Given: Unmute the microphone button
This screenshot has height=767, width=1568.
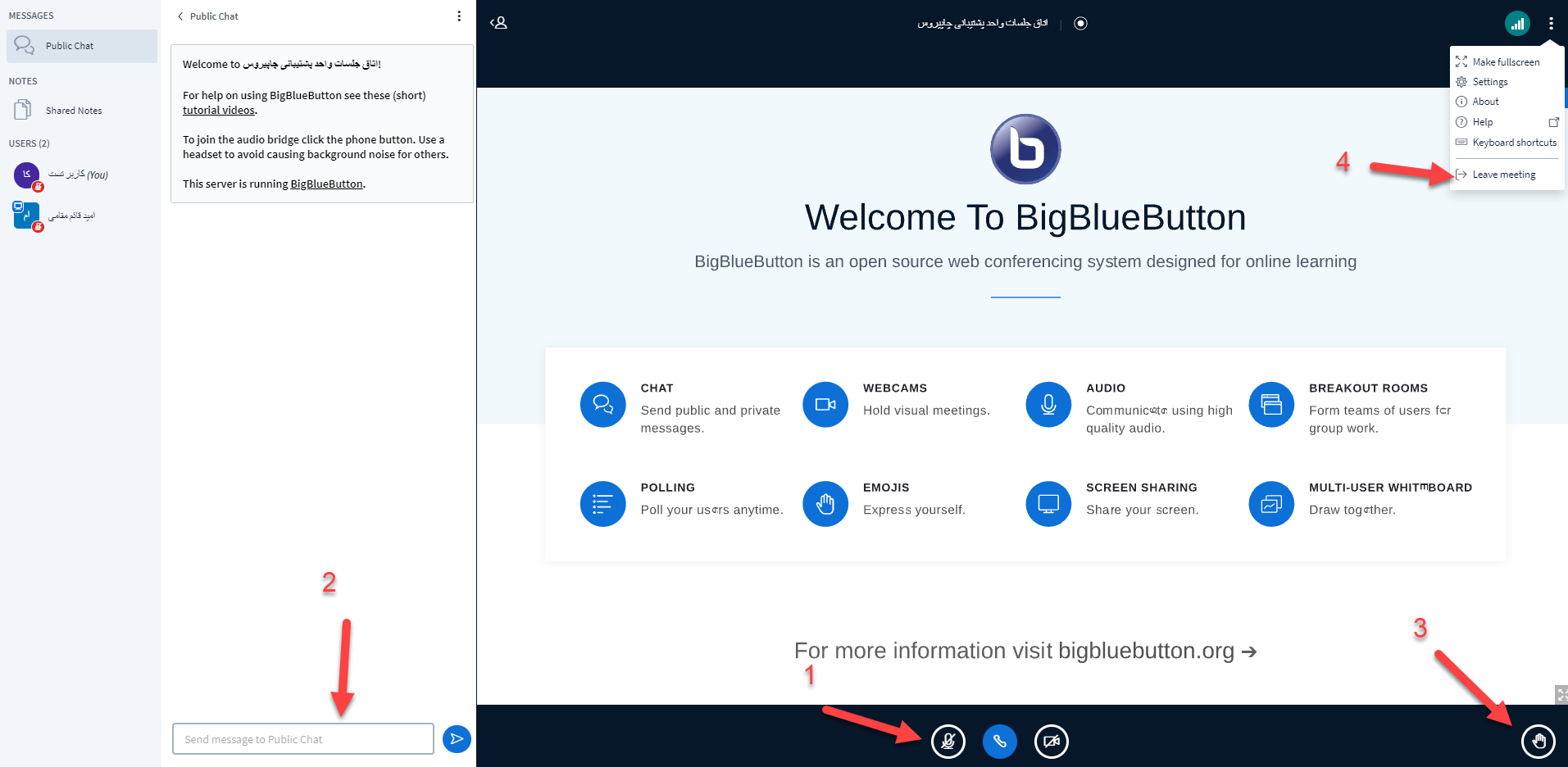Looking at the screenshot, I should (948, 742).
